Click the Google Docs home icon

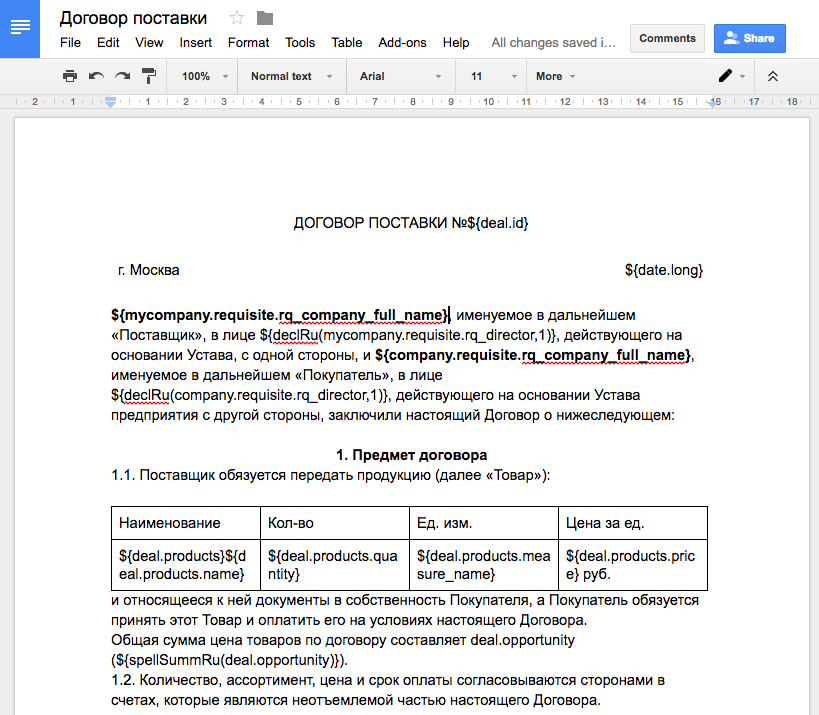click(20, 28)
